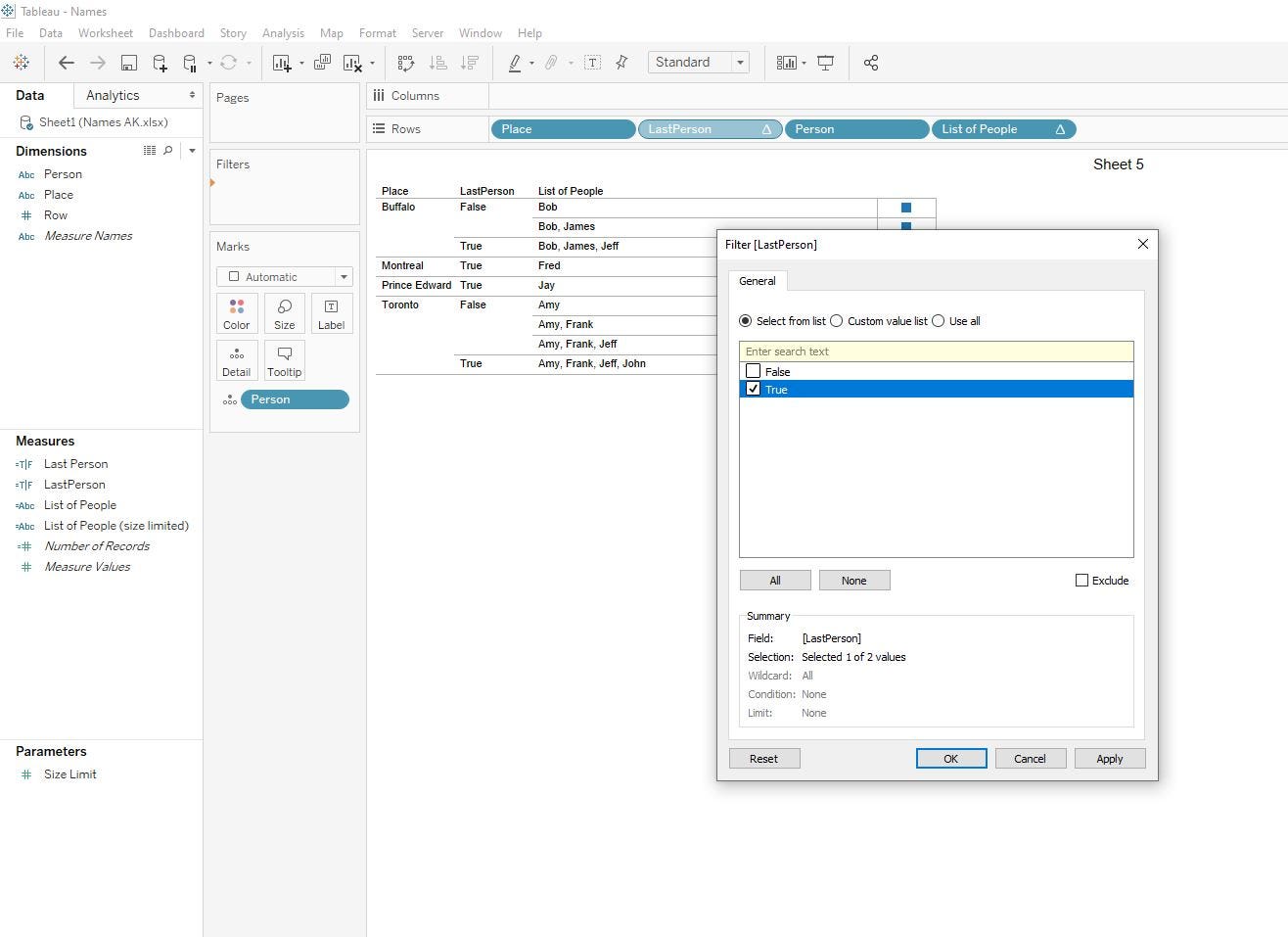Image resolution: width=1288 pixels, height=937 pixels.
Task: Open the Color mark card
Action: [x=236, y=313]
